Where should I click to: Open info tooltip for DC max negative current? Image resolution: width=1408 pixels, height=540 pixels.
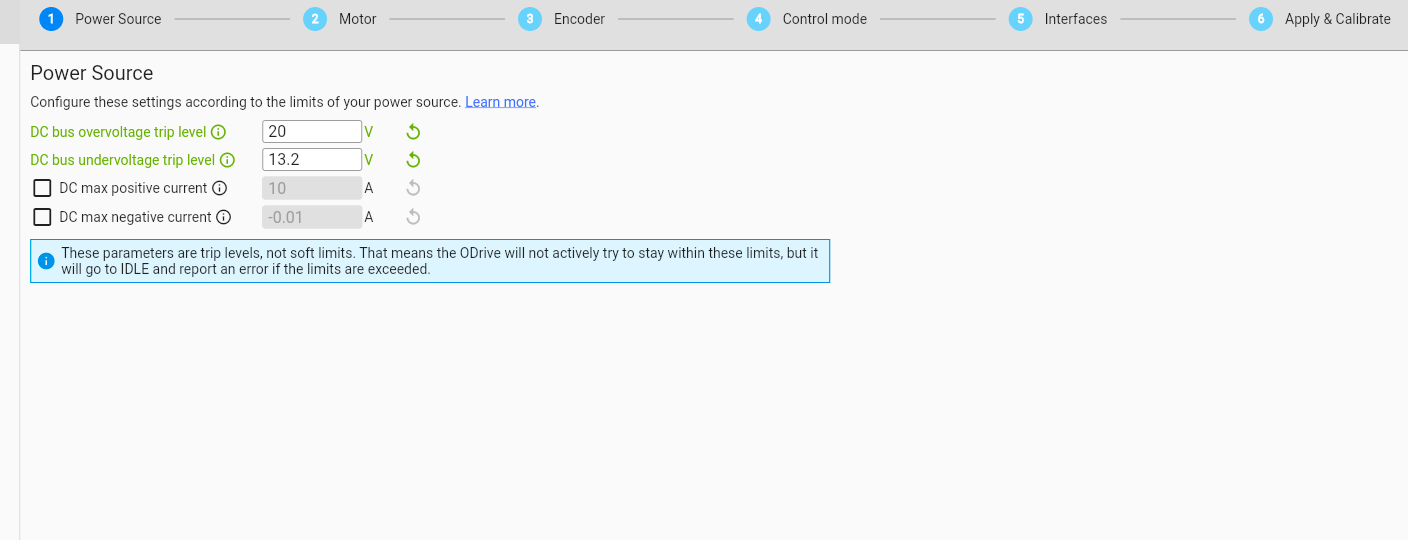point(224,217)
